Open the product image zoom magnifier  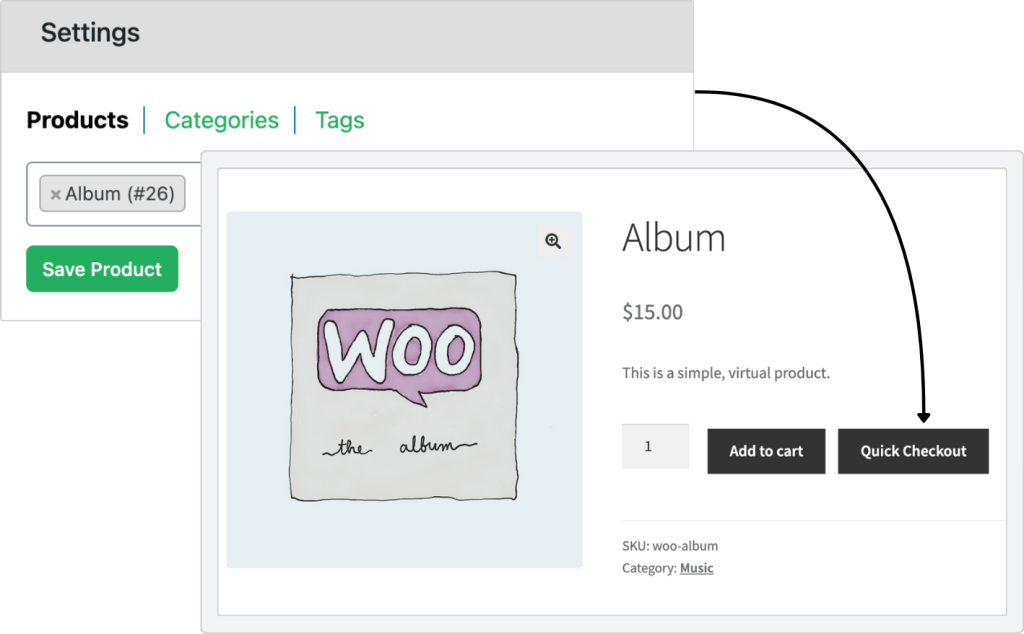(552, 241)
